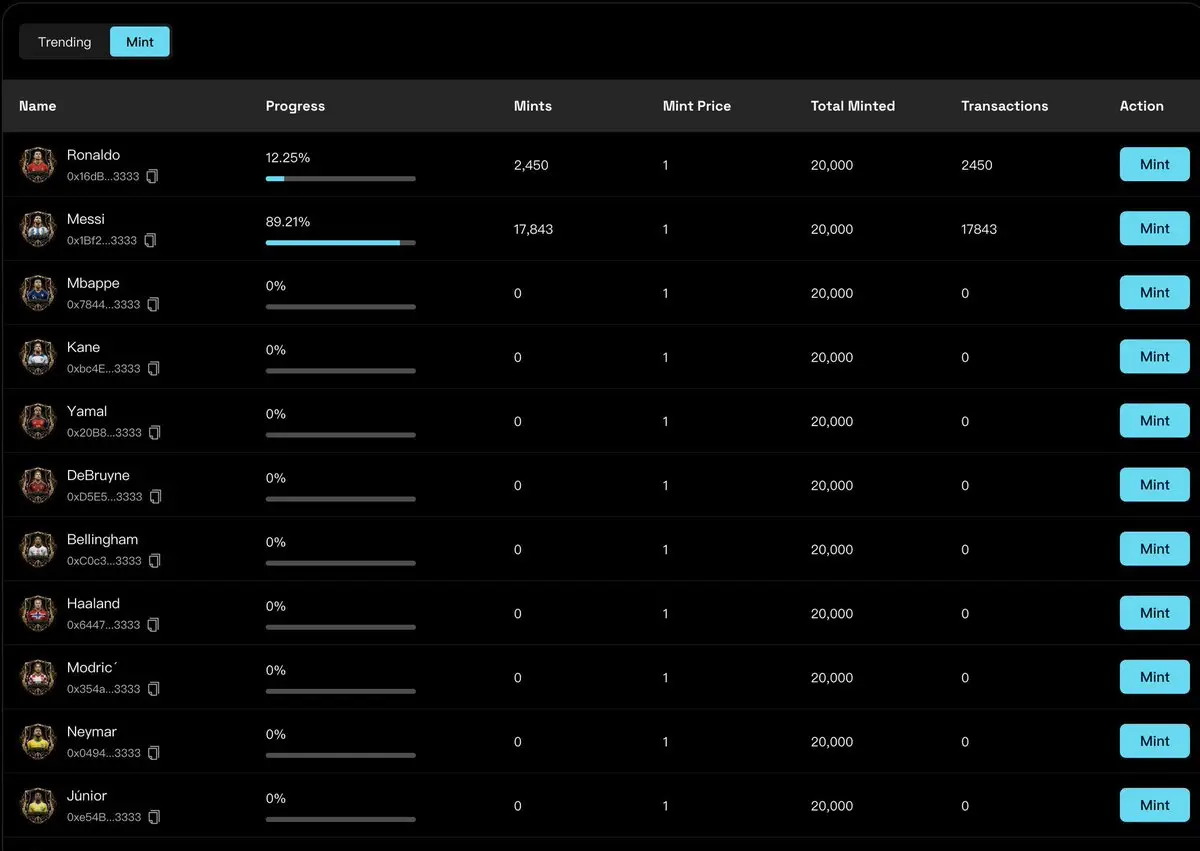Copy DeBruyne contract address 0xD5E5...3333

click(x=155, y=496)
